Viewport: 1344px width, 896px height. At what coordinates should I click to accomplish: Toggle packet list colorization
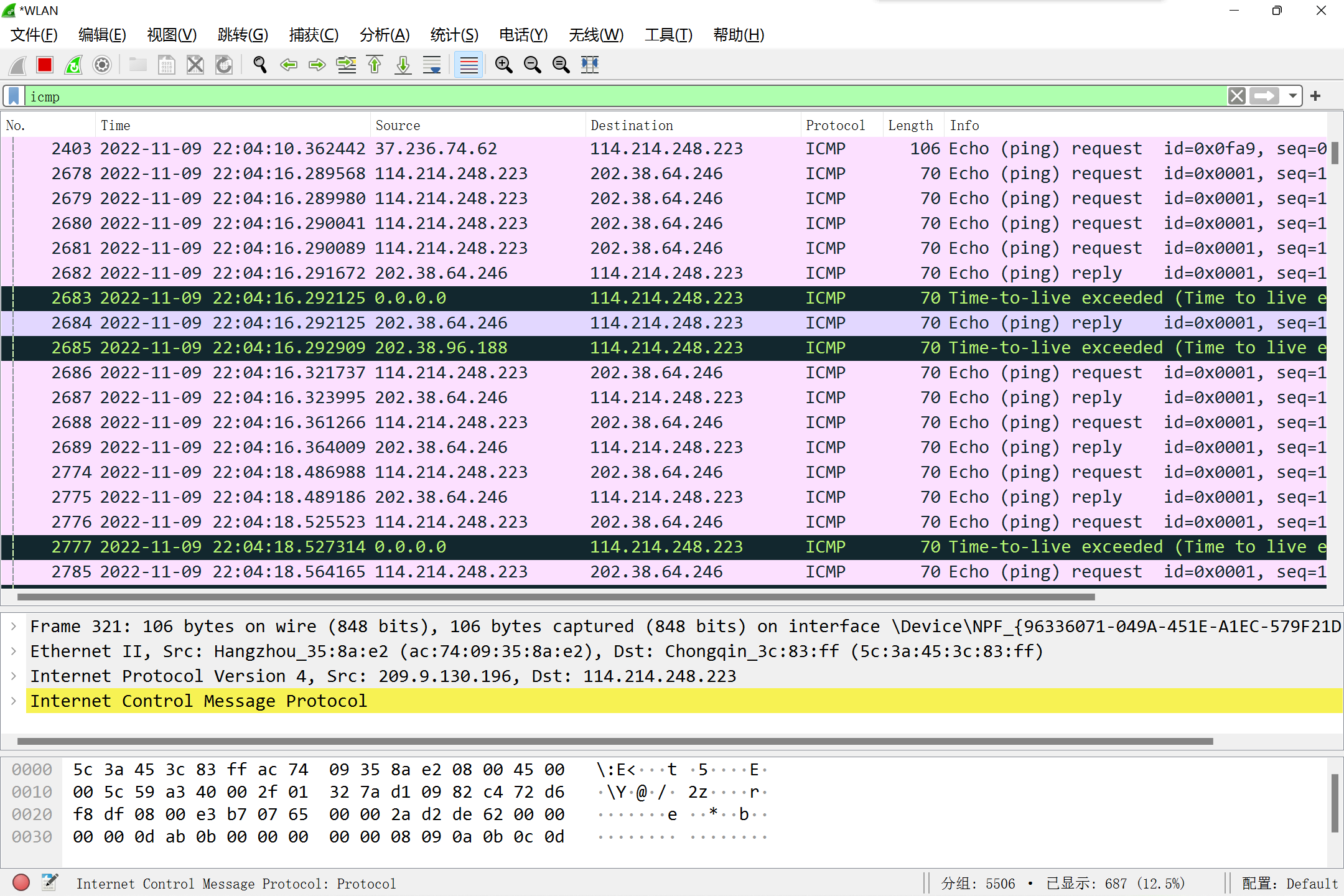point(469,65)
